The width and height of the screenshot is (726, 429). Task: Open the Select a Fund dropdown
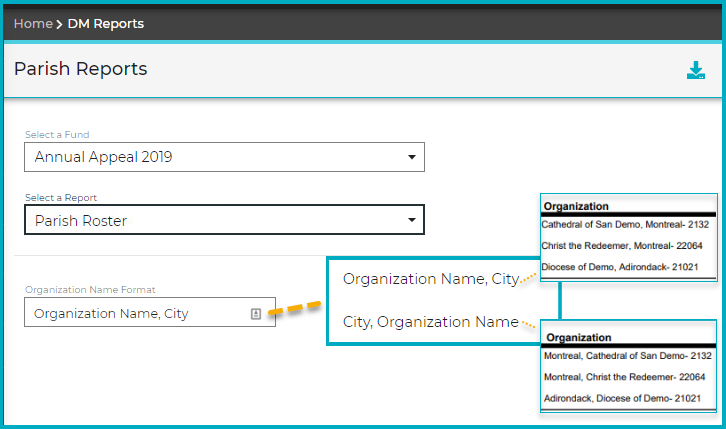click(224, 157)
